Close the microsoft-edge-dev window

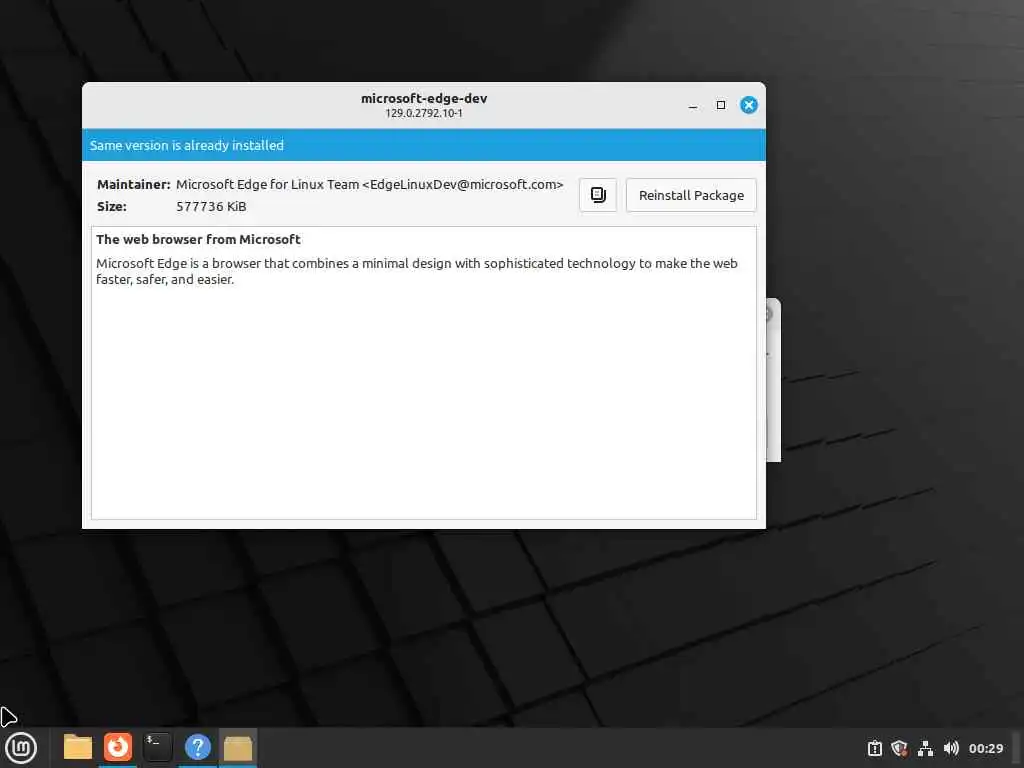748,105
